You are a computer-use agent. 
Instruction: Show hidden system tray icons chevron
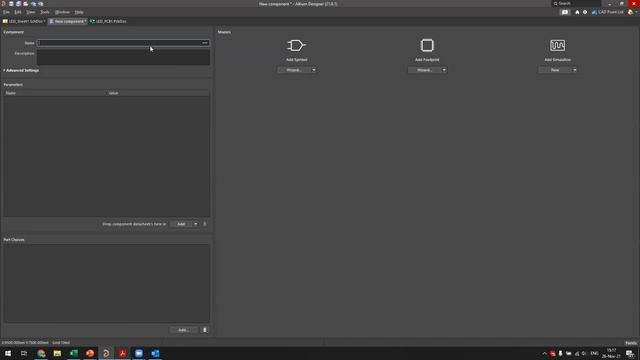click(544, 353)
